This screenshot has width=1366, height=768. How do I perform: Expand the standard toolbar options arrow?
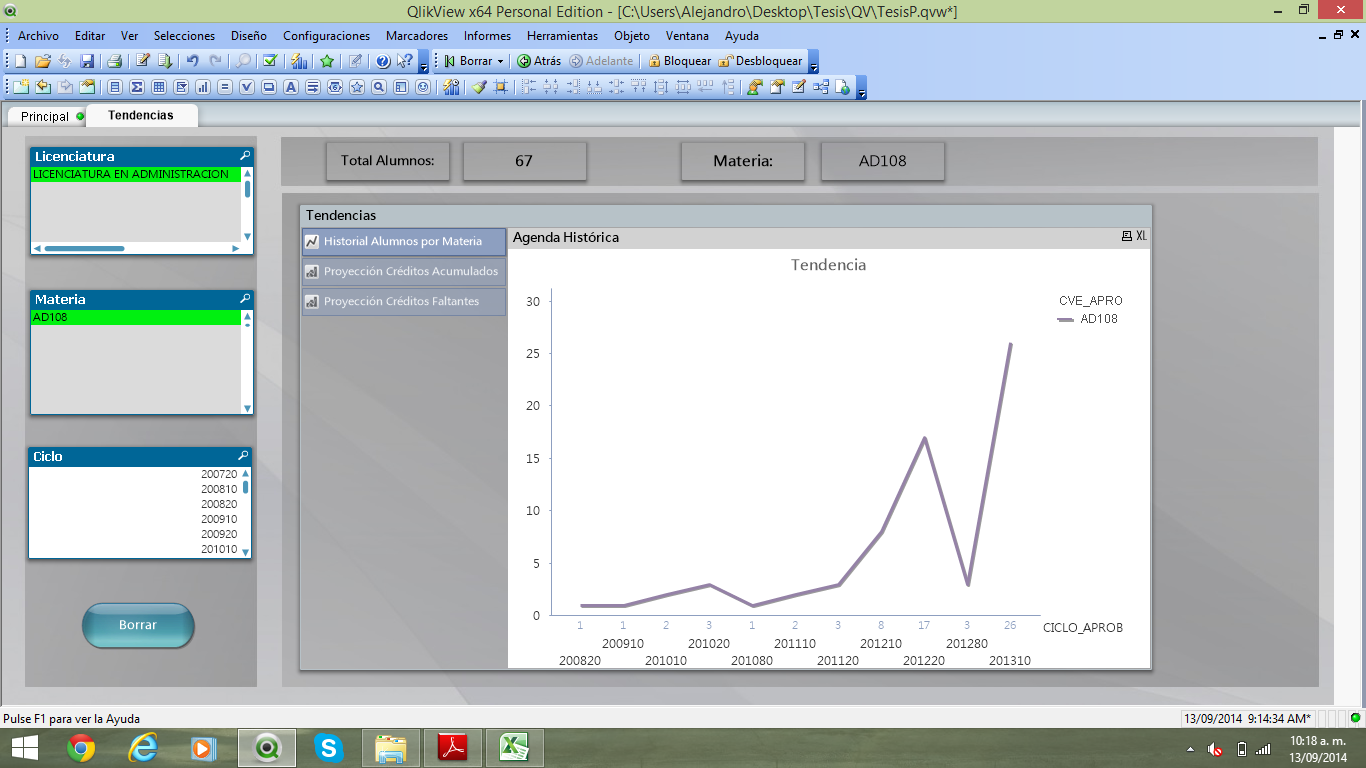point(424,62)
